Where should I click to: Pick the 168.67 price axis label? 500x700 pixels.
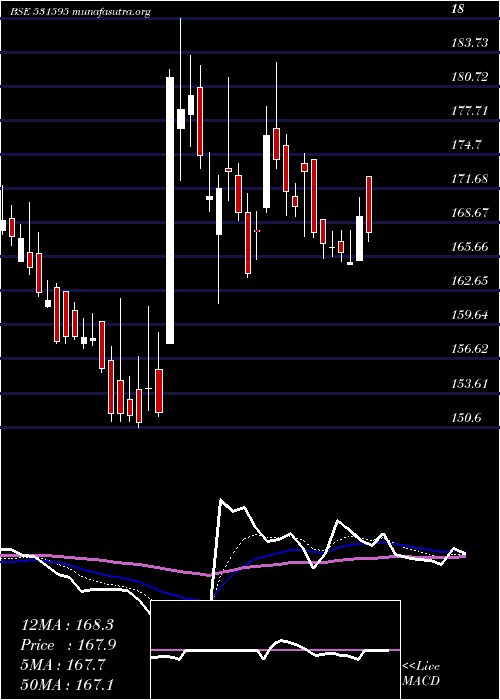click(469, 213)
